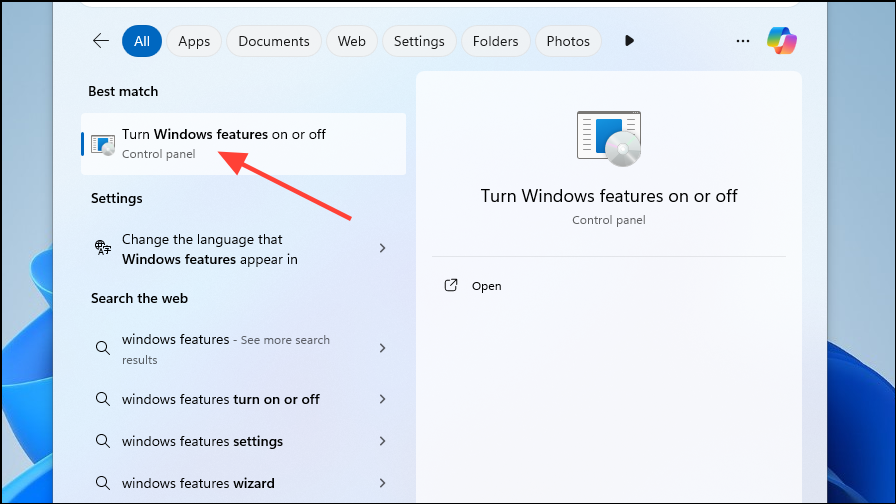Screen dimensions: 896x504
Task: Click search icon beside 'windows features settings'
Action: point(103,441)
